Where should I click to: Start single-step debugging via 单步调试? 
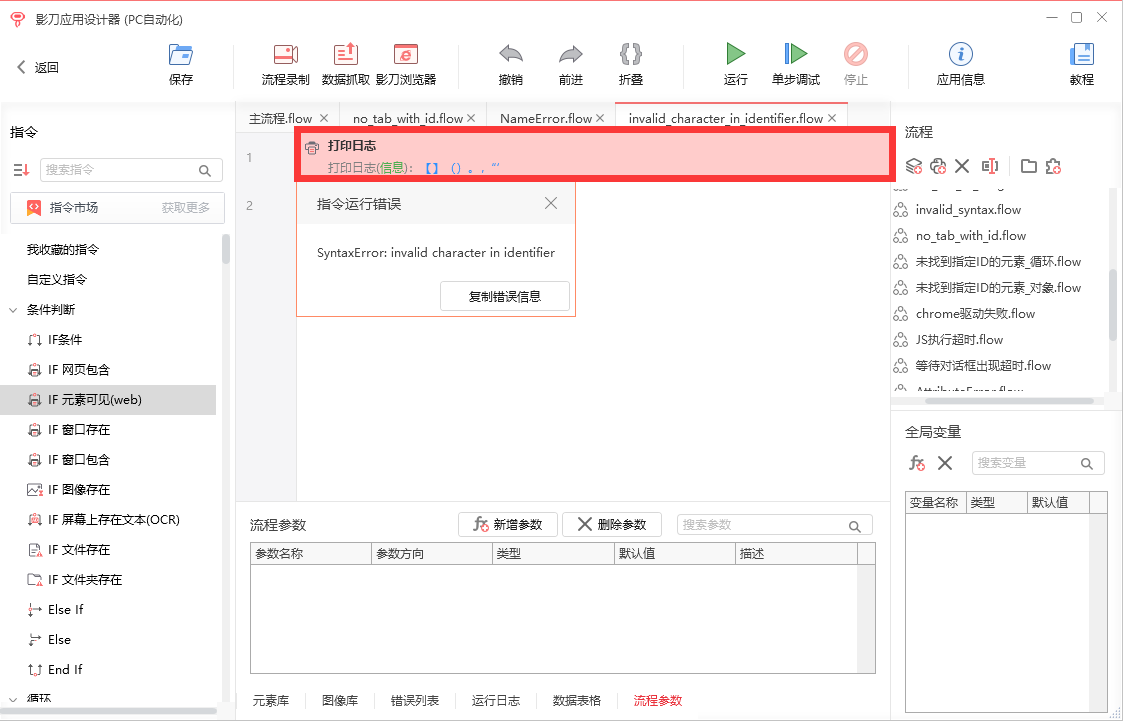coord(795,63)
